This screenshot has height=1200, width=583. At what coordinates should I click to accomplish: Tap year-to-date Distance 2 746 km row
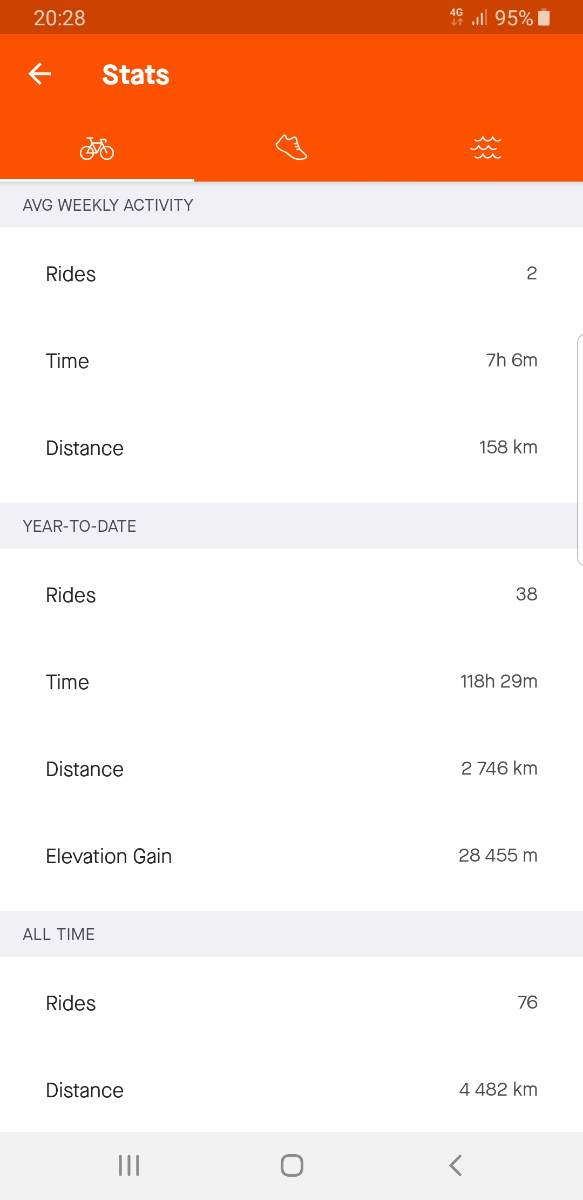pyautogui.click(x=291, y=769)
